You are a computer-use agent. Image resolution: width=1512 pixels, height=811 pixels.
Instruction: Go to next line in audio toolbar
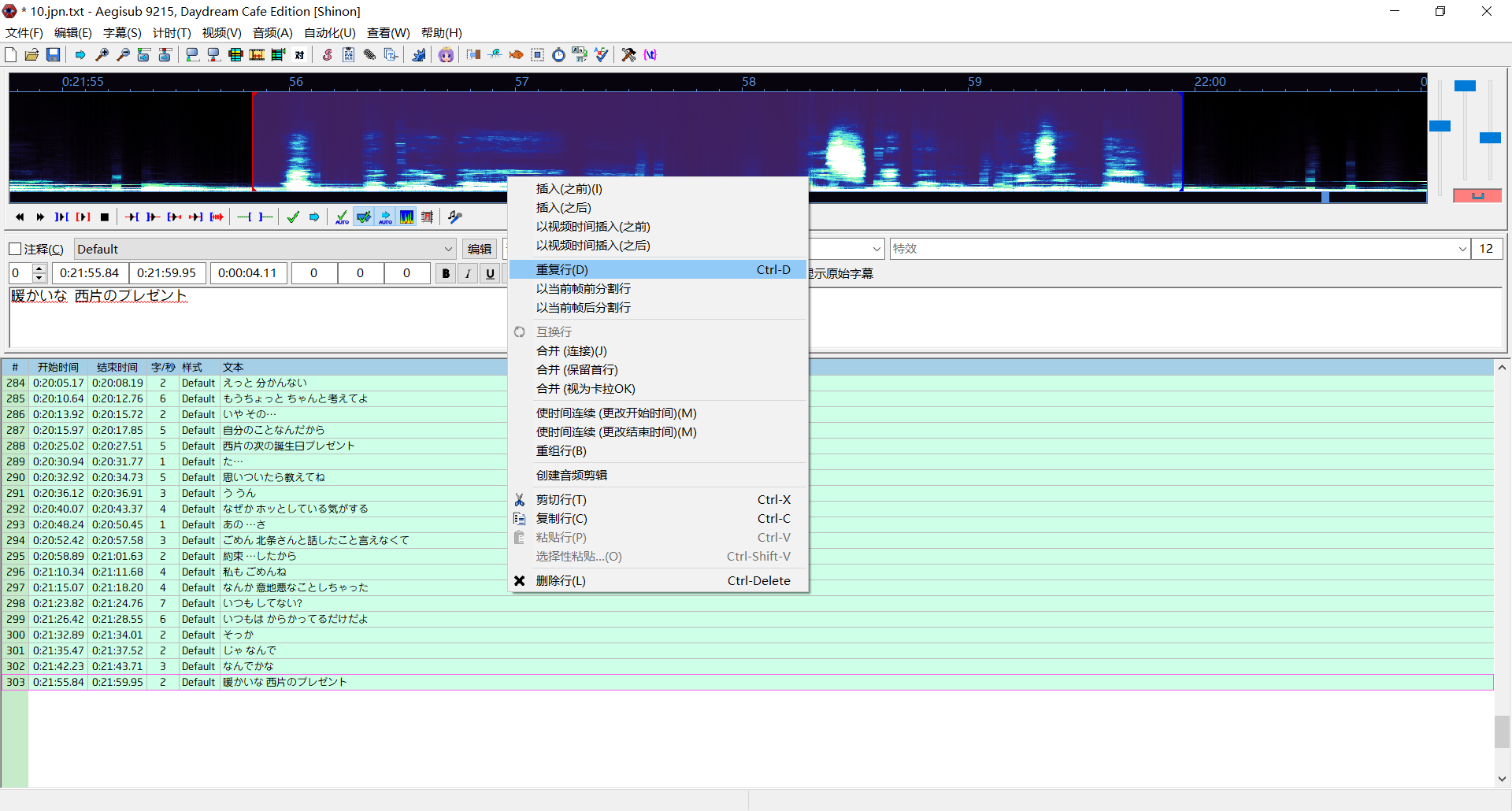[40, 217]
